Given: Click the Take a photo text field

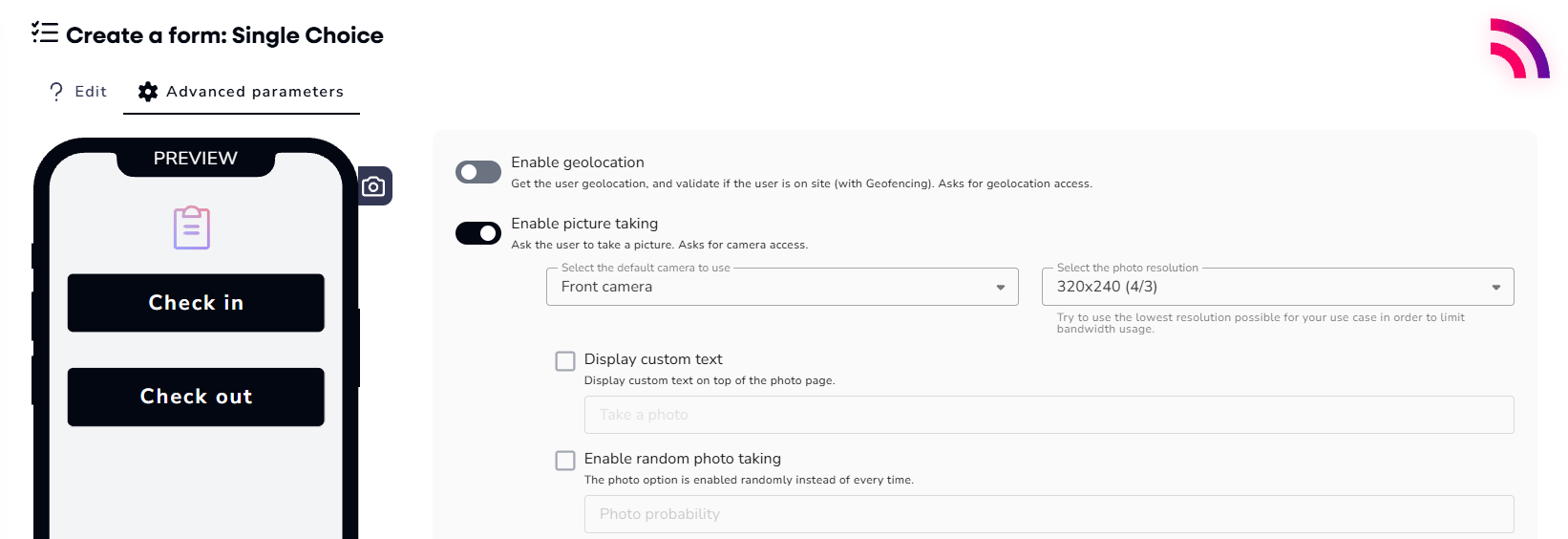Looking at the screenshot, I should (1049, 415).
